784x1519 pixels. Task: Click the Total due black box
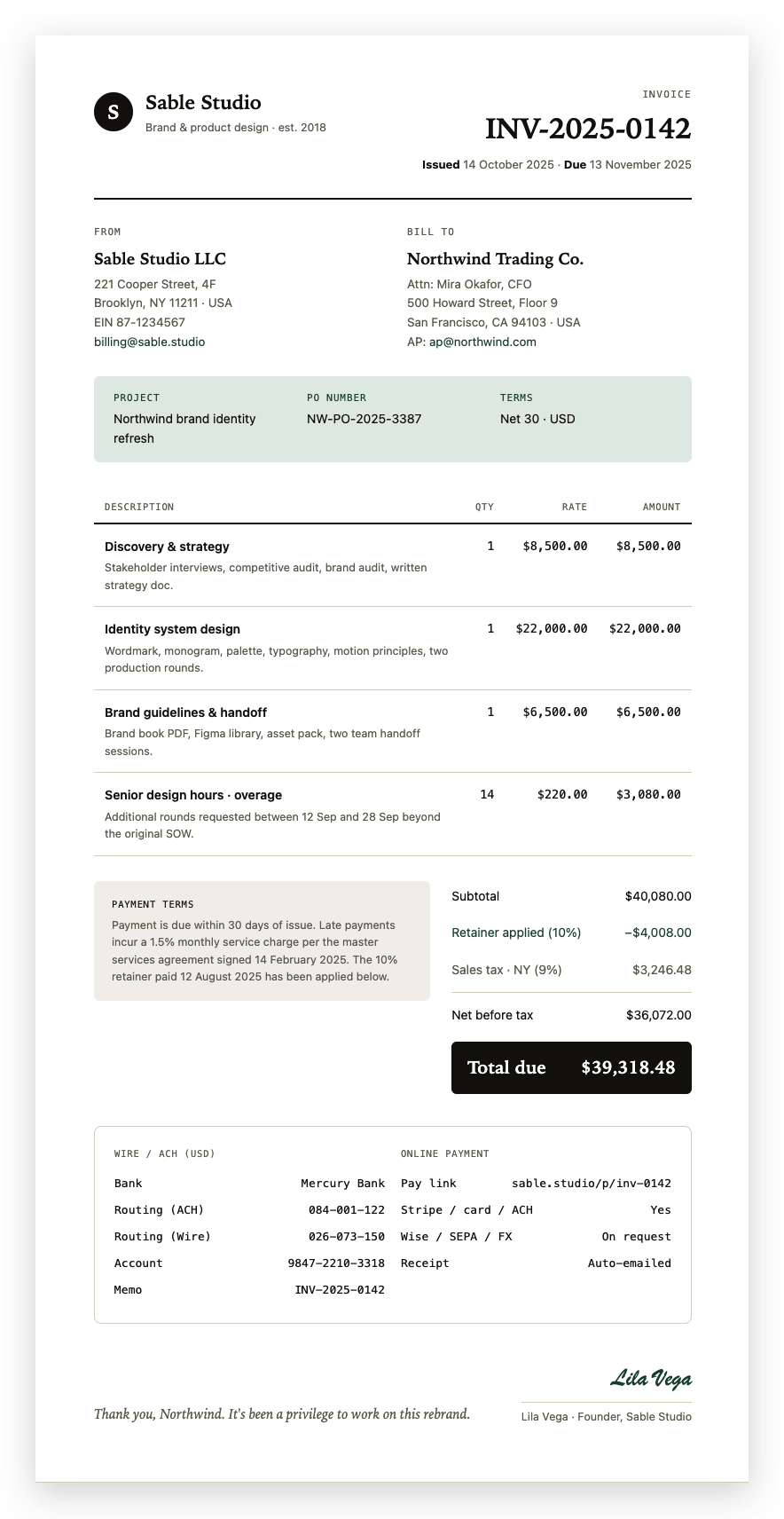pos(571,1067)
